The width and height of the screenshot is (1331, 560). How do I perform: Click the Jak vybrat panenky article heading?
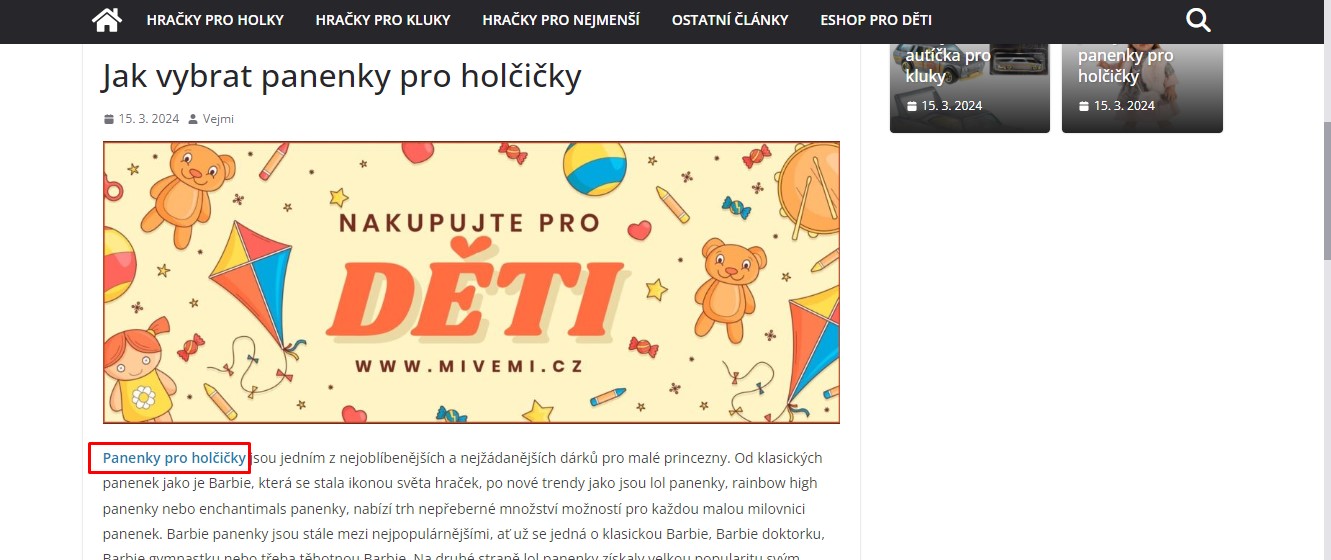click(341, 76)
